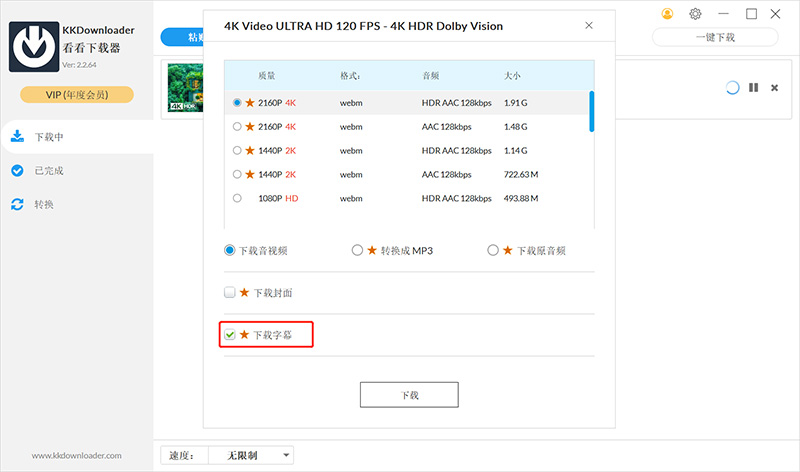Open settings via the gear icon
This screenshot has width=800, height=472.
(696, 14)
